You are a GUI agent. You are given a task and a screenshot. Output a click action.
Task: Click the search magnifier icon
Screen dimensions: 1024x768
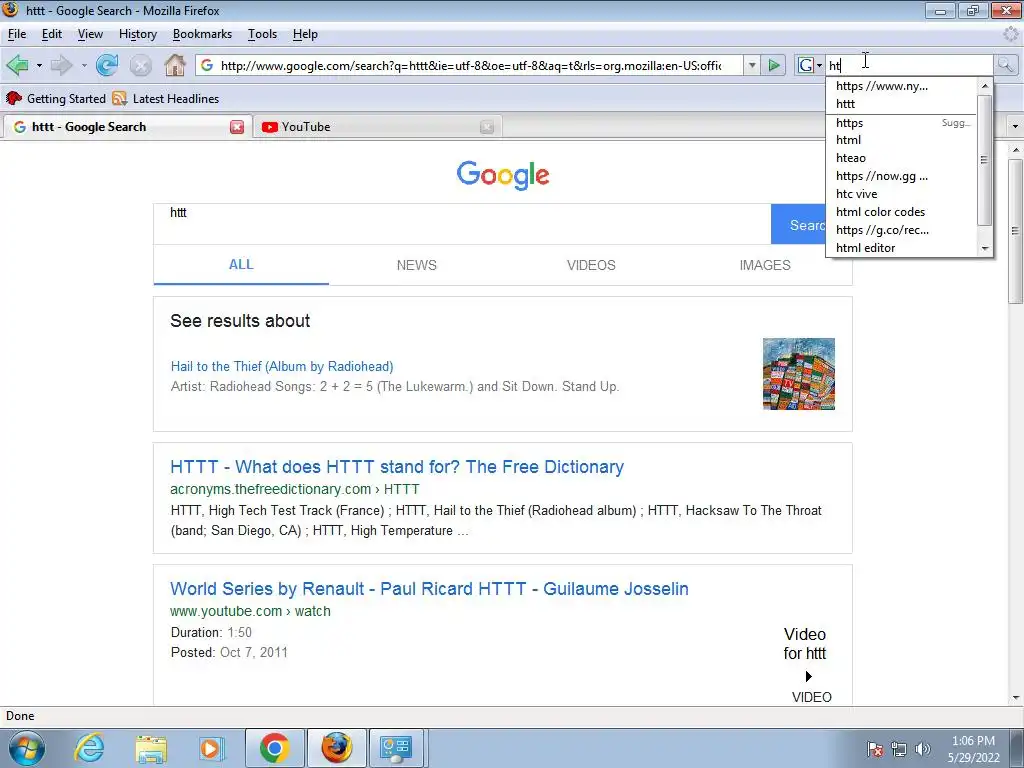tap(1005, 65)
